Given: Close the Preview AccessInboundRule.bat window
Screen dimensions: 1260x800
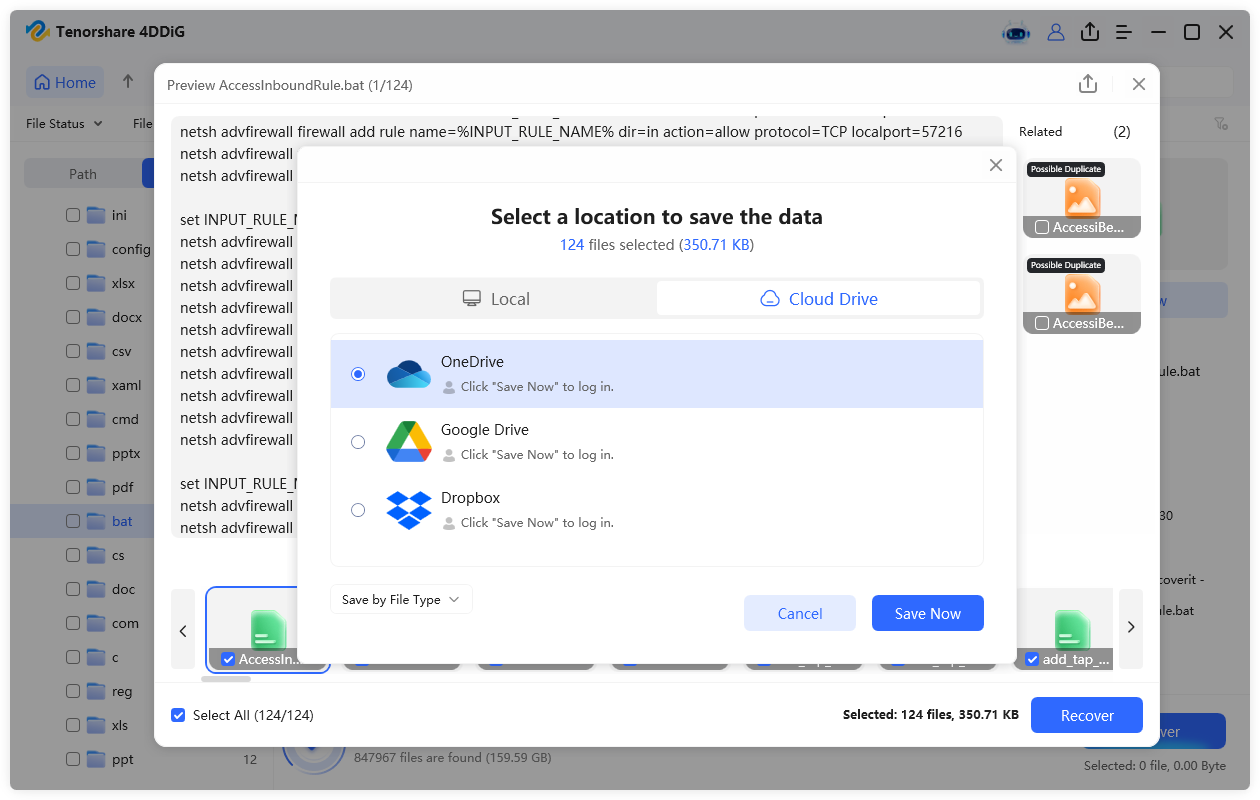Looking at the screenshot, I should (x=1138, y=84).
